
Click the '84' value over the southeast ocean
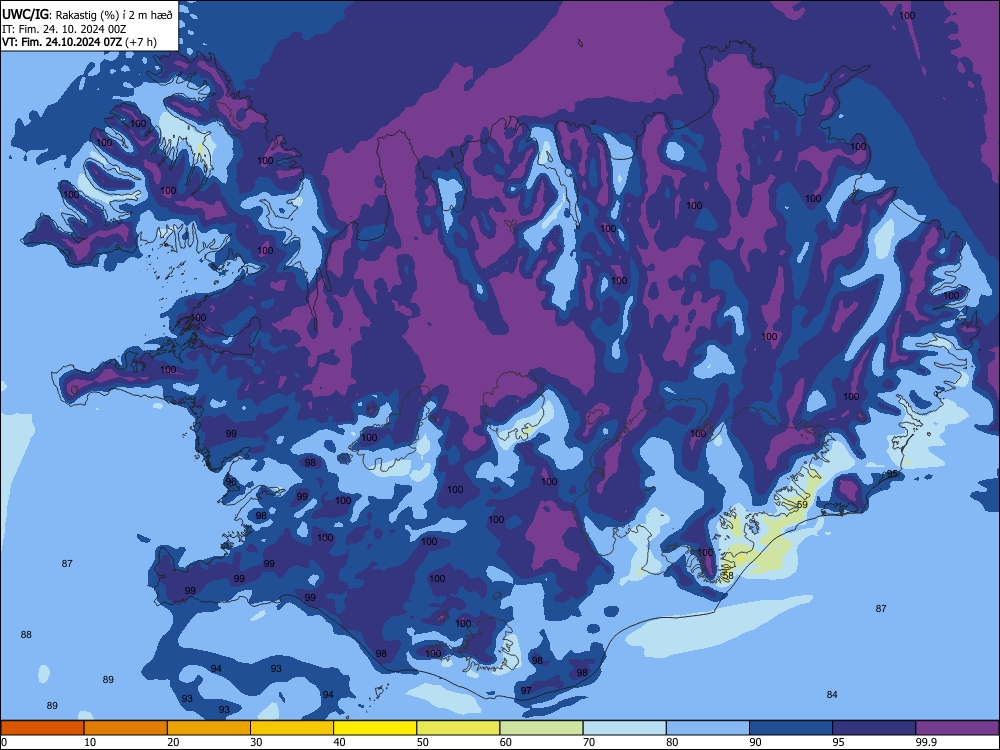(832, 695)
